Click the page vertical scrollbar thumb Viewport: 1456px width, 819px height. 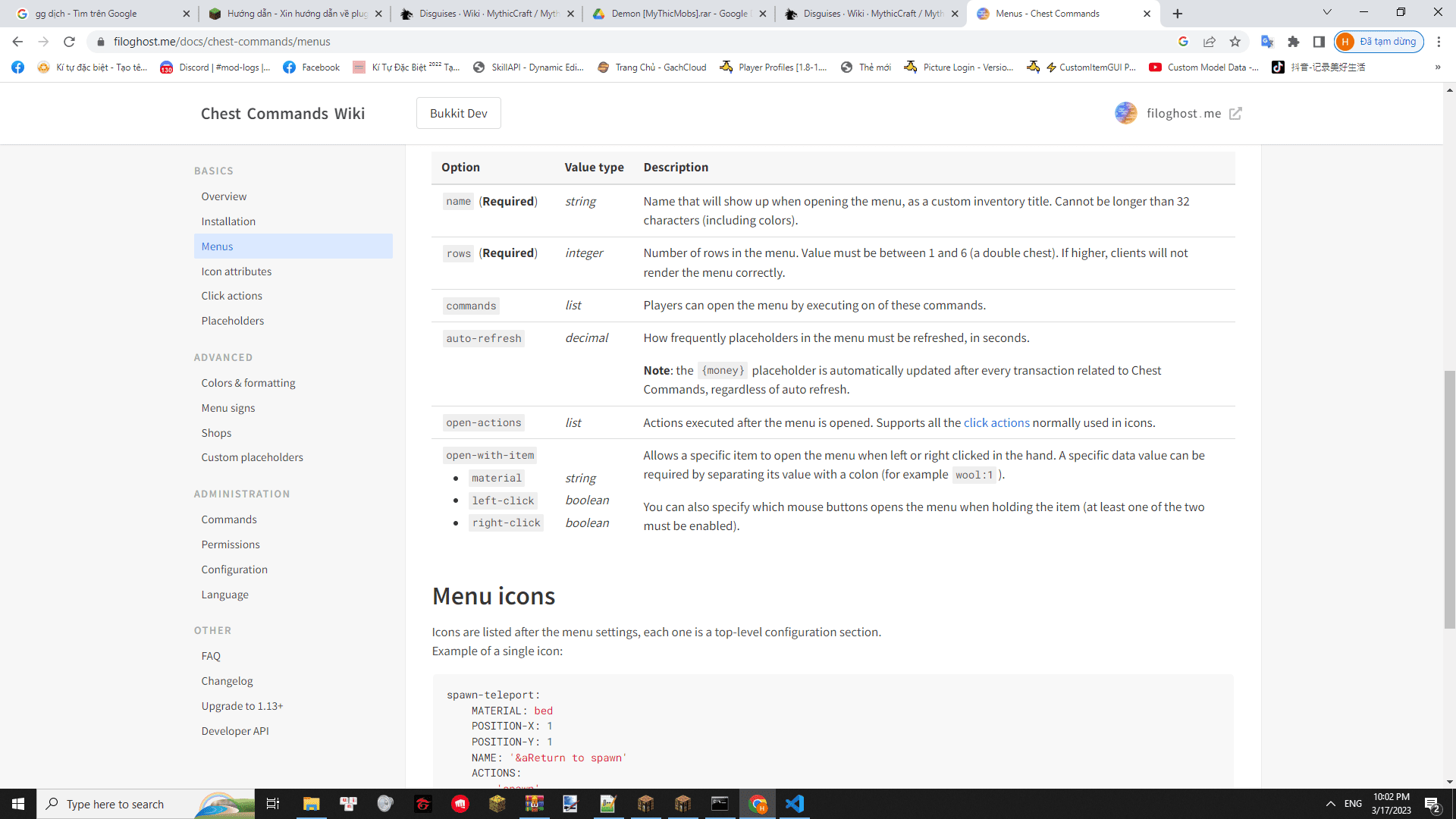[1449, 500]
